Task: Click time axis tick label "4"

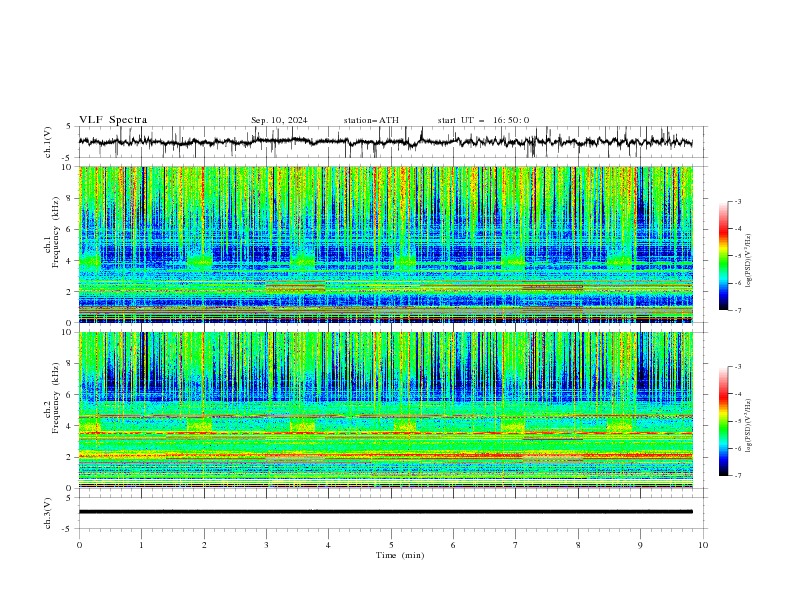Action: (x=328, y=545)
